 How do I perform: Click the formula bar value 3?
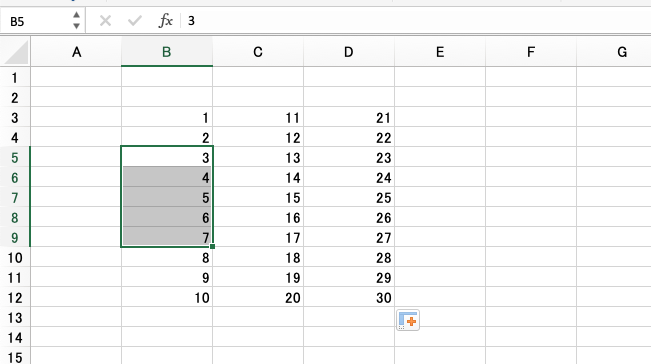191,21
